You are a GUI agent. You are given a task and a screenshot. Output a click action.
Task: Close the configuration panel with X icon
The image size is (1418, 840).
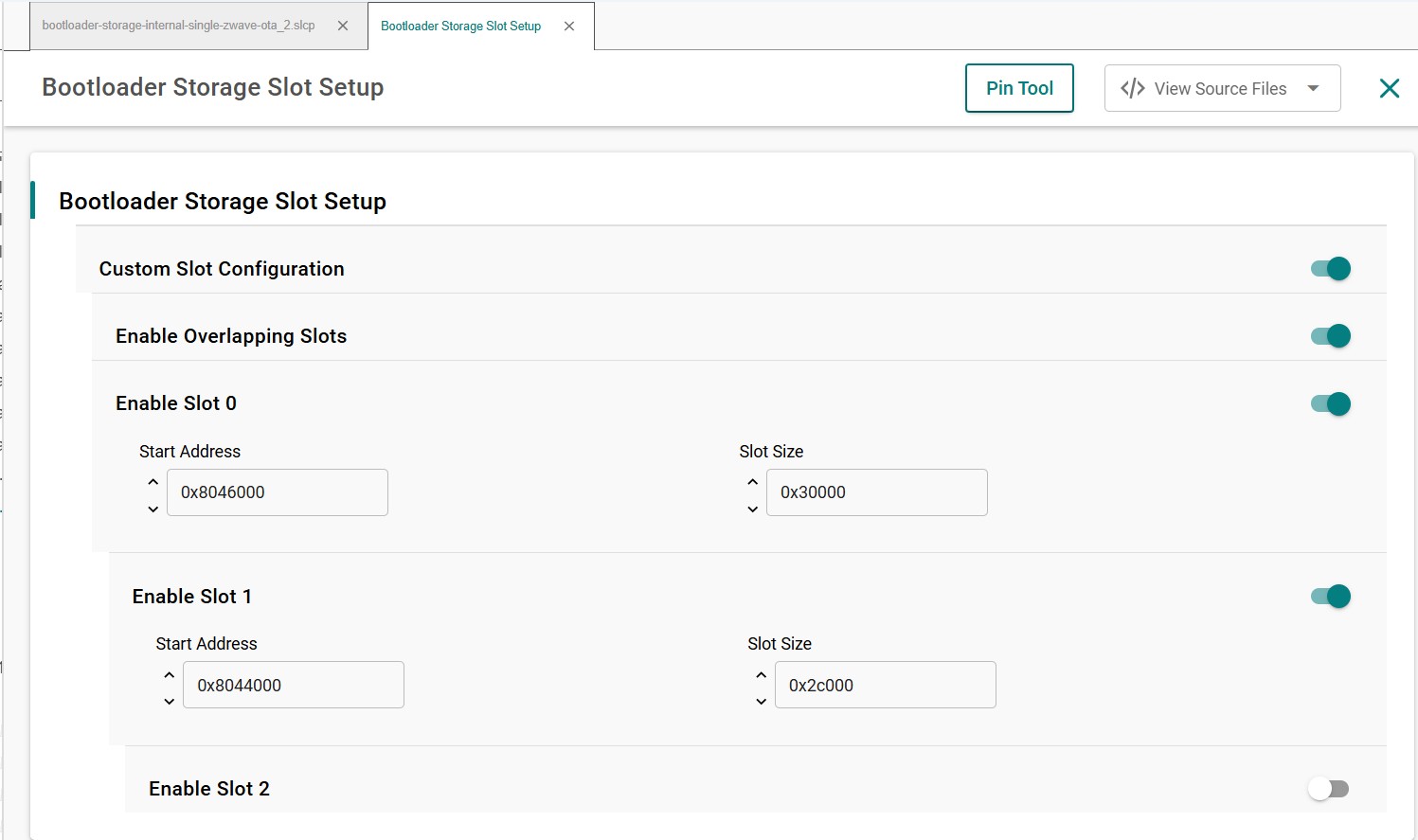pyautogui.click(x=1390, y=88)
